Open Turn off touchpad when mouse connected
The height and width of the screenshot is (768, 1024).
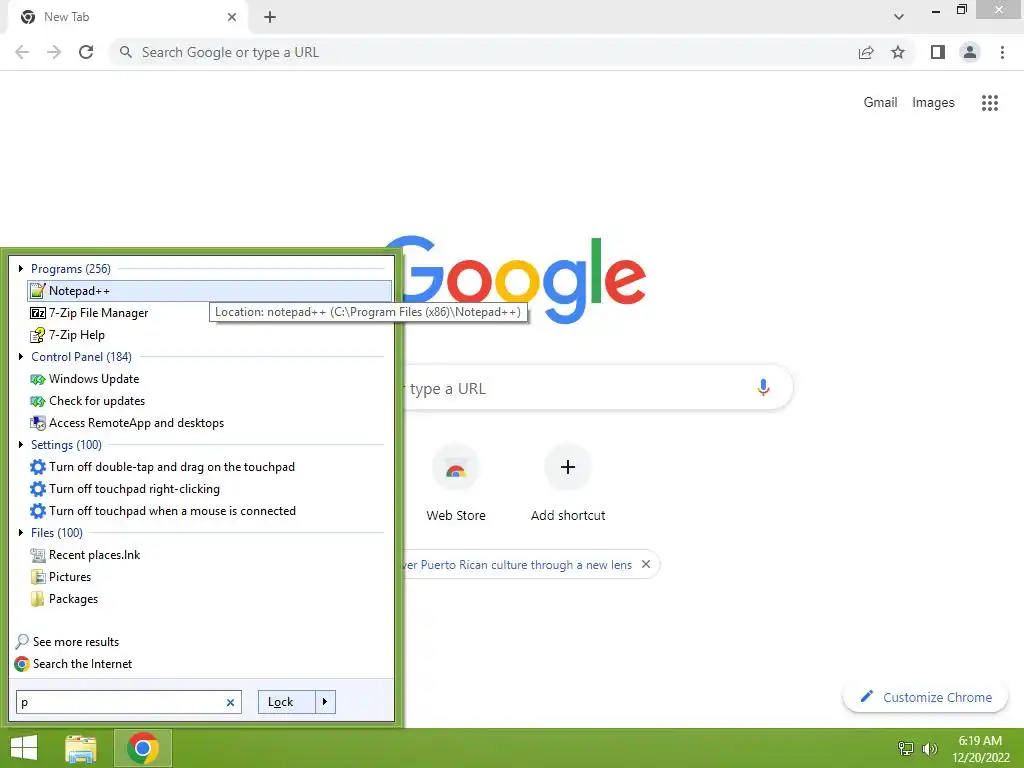(x=172, y=511)
